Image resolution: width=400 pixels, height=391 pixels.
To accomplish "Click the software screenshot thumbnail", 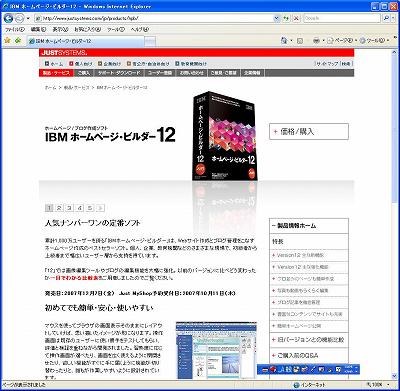I will click(216, 350).
